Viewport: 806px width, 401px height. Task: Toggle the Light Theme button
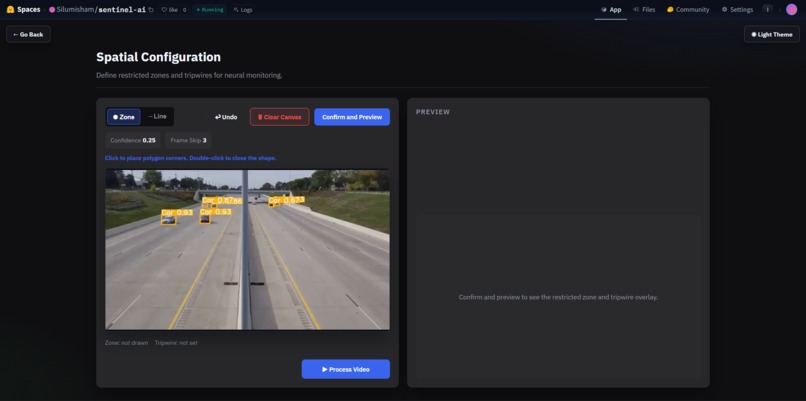(x=772, y=34)
